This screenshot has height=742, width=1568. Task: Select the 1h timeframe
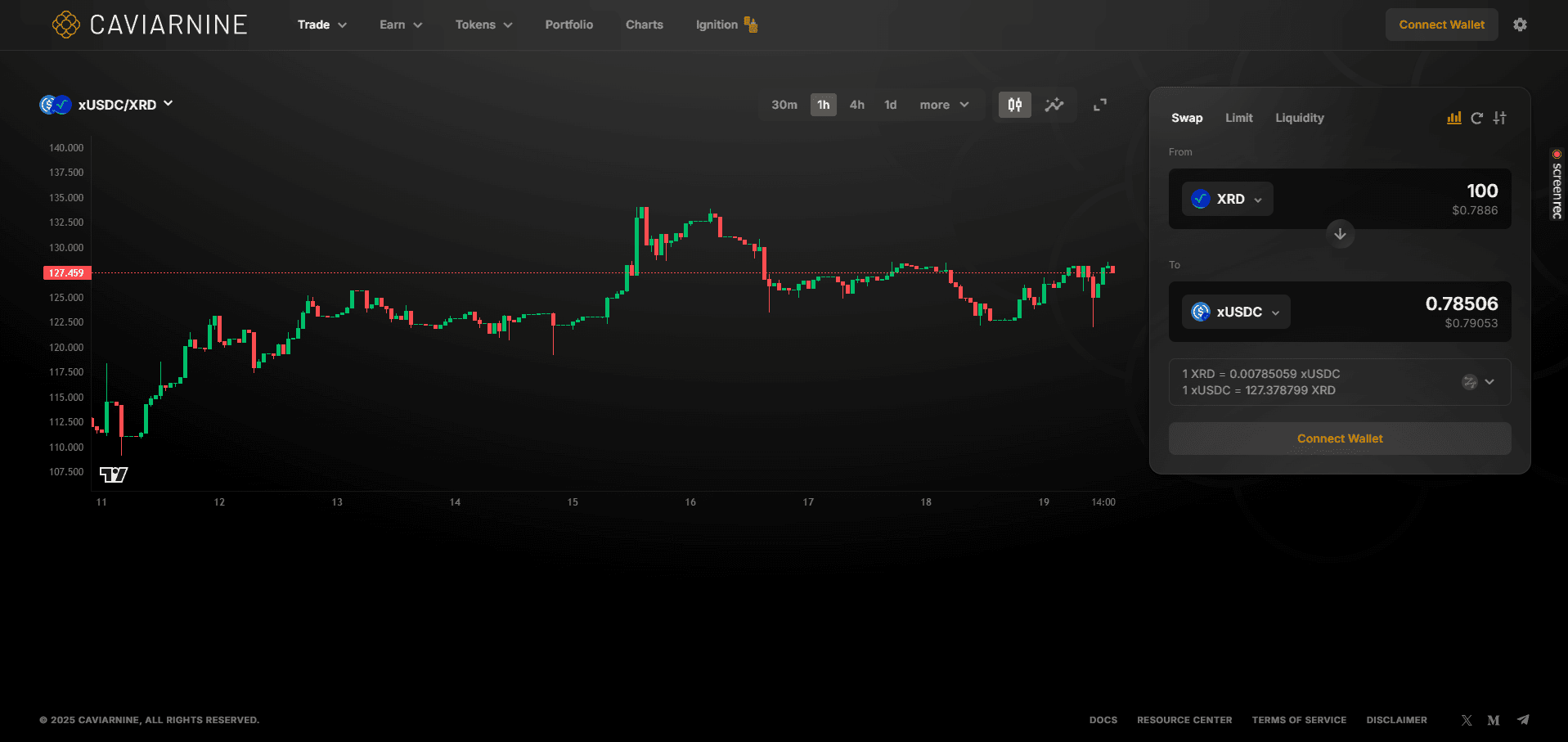[824, 105]
